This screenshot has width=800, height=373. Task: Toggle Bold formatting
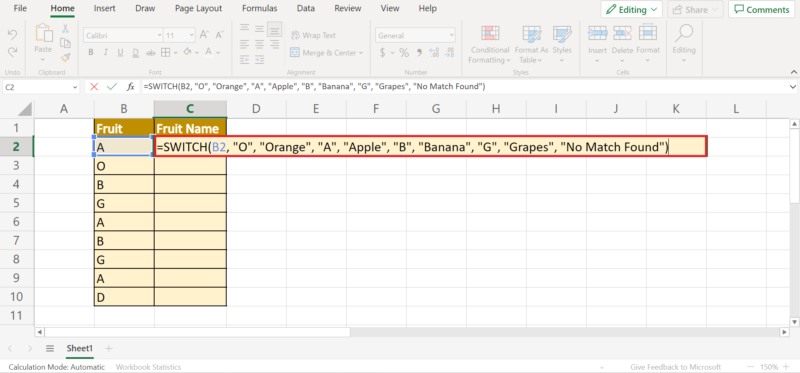click(x=91, y=53)
